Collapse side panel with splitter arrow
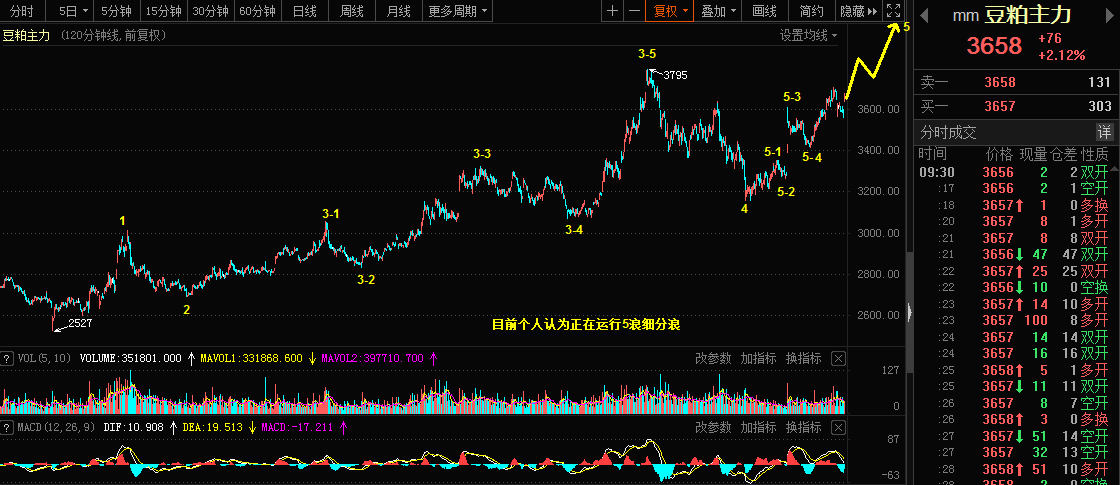This screenshot has height=485, width=1120. (909, 311)
